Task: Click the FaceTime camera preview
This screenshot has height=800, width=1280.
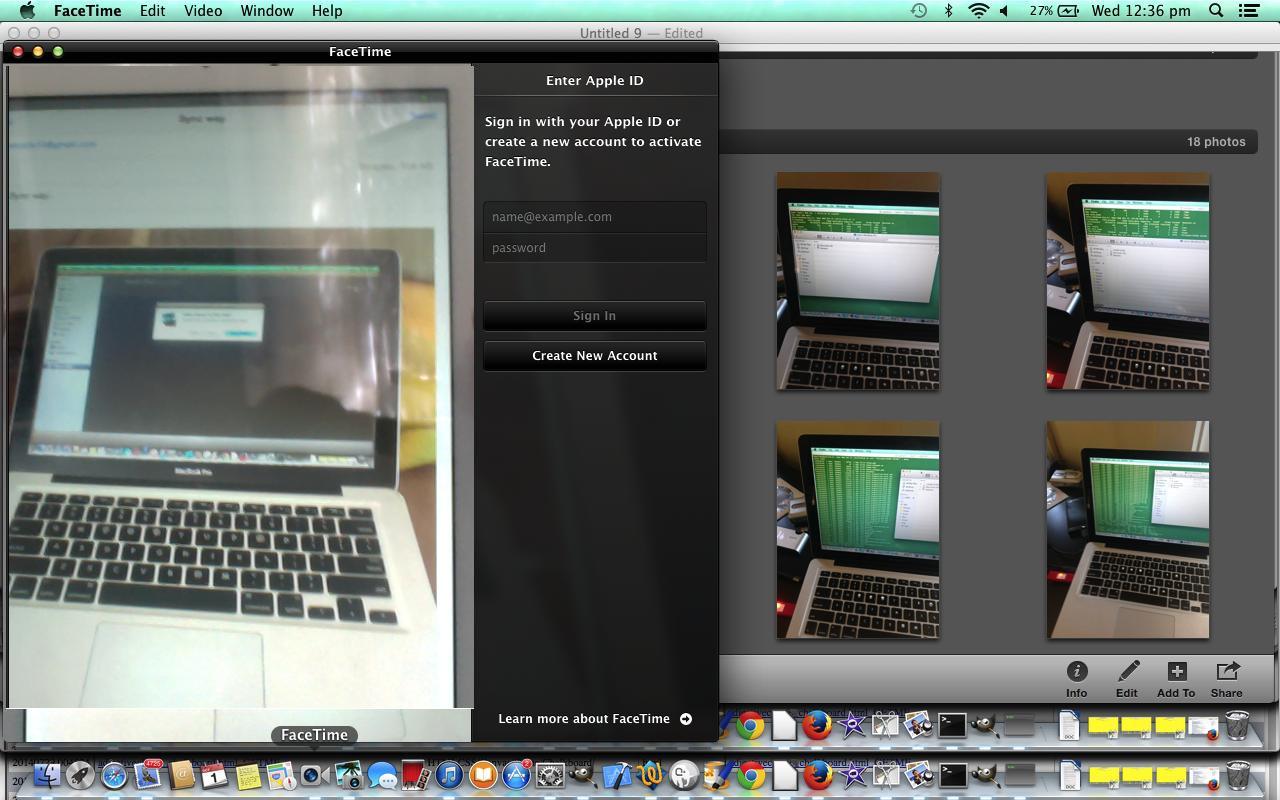Action: (240, 387)
